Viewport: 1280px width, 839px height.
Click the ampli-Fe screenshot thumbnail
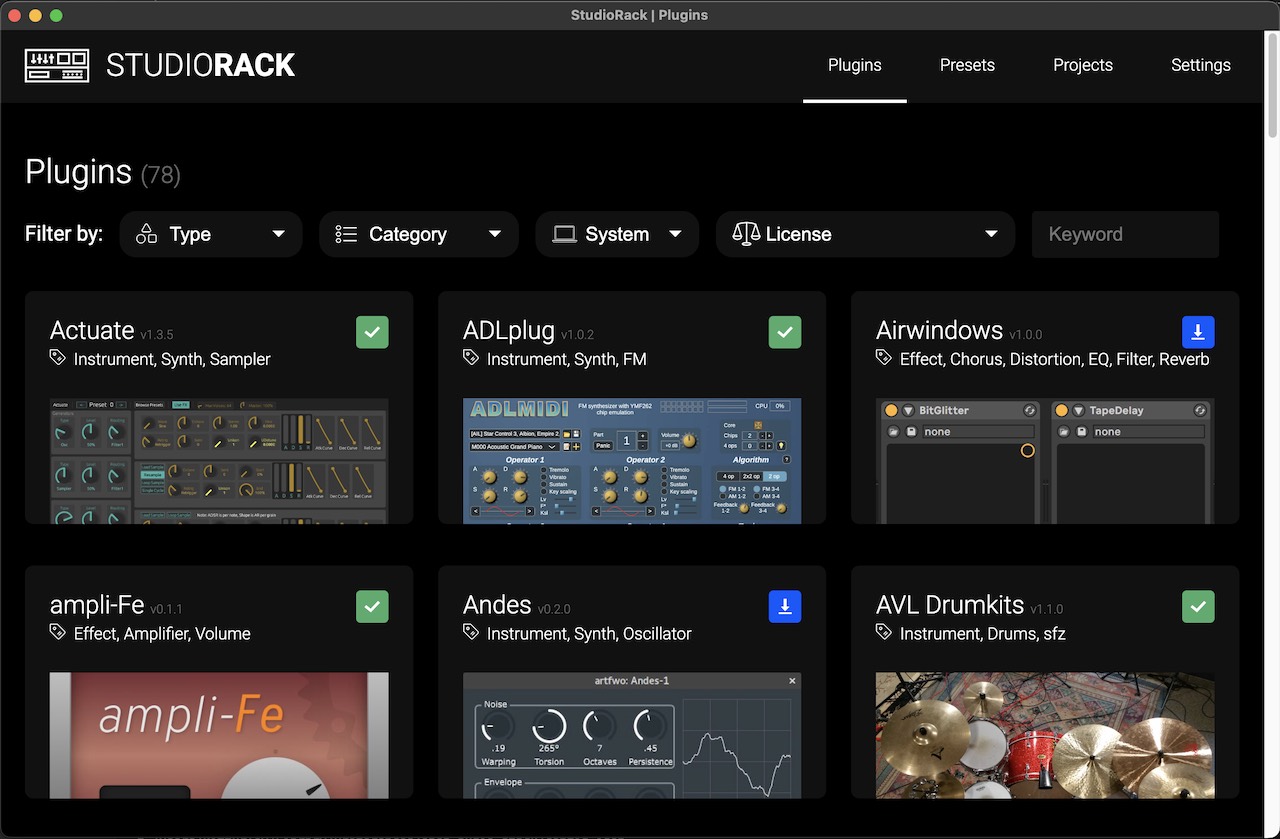(219, 735)
